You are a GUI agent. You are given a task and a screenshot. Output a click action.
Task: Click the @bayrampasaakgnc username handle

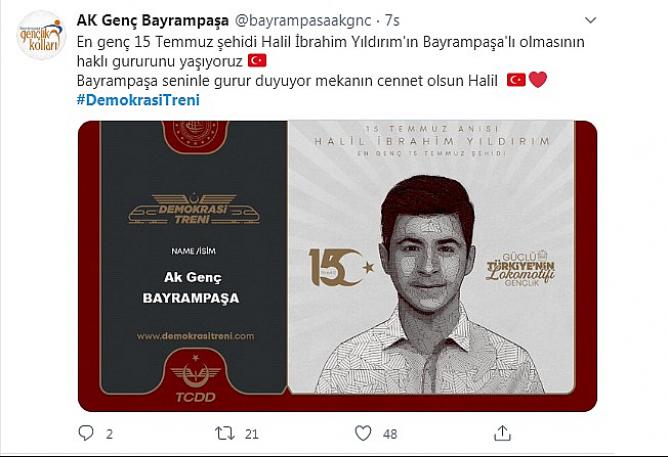pos(303,20)
